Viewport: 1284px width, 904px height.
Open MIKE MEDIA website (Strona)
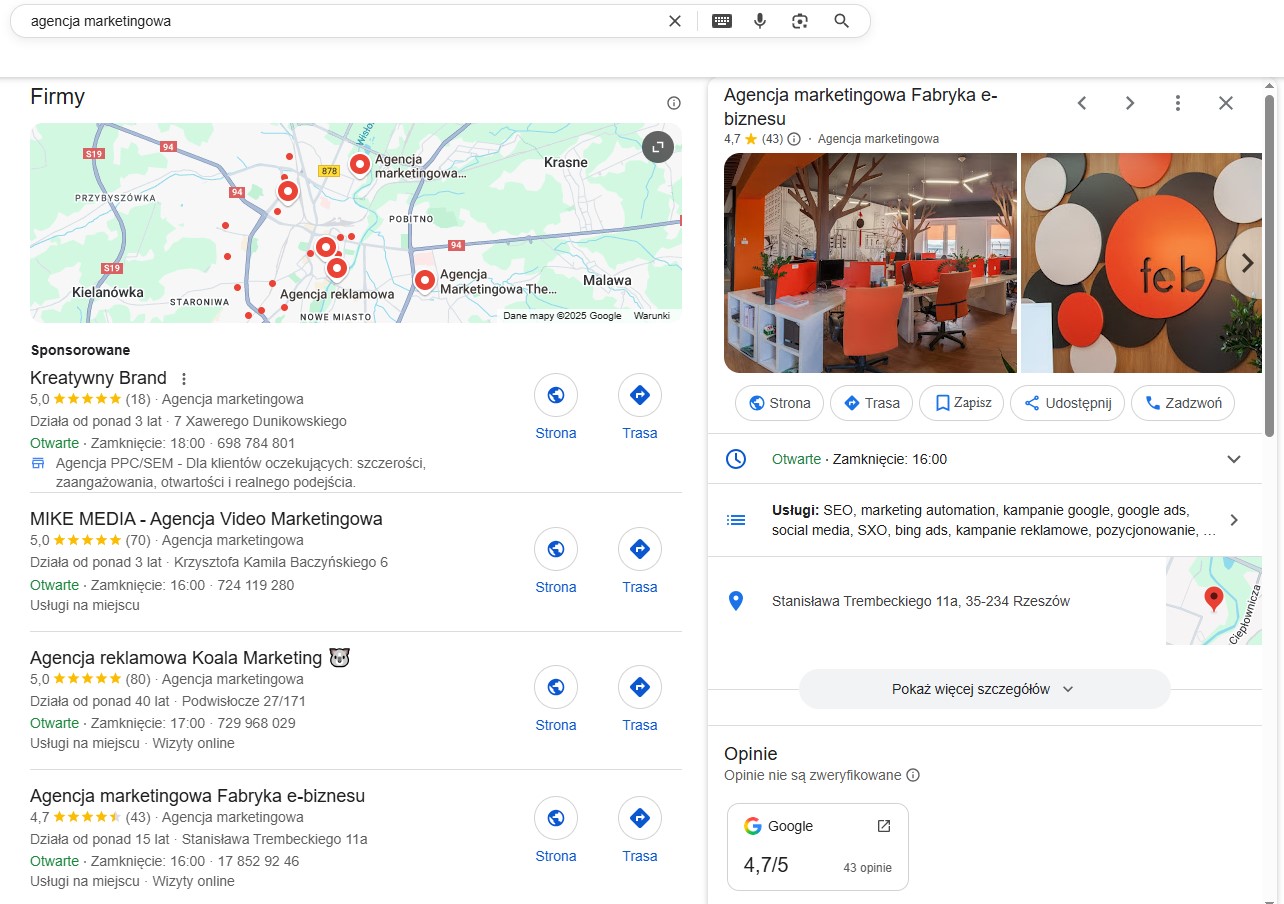556,561
